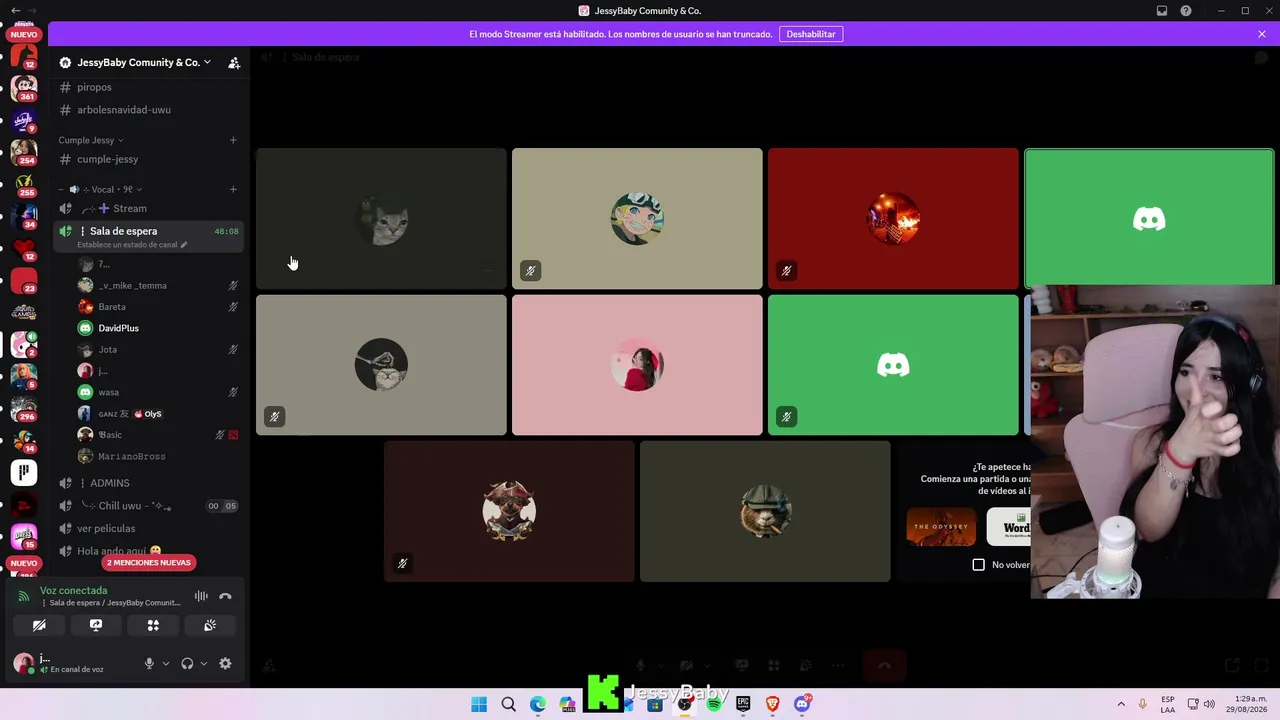1280x720 pixels.
Task: Jump to 2 menciones nuevas
Action: 149,562
